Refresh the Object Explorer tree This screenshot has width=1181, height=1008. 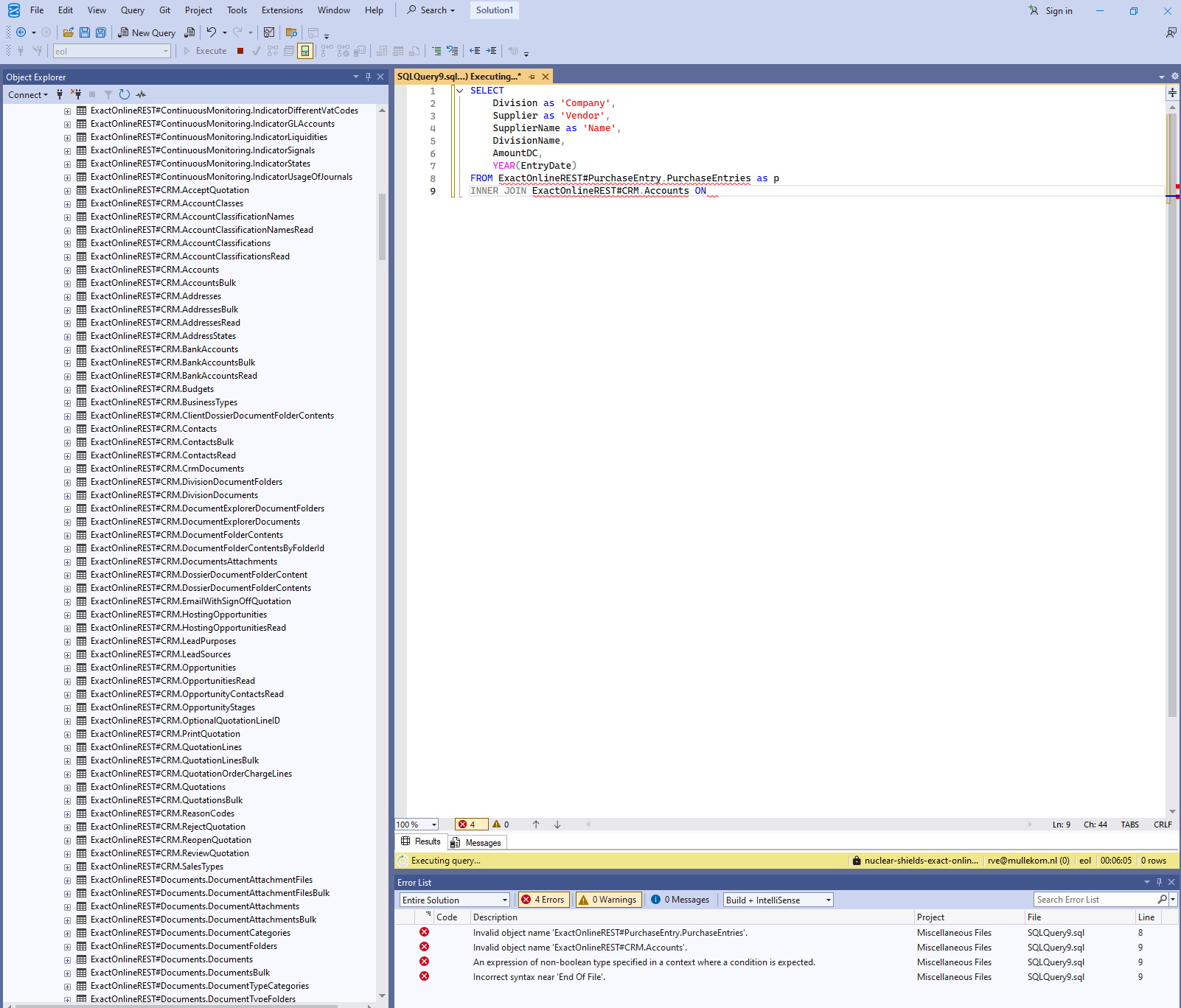coord(125,94)
